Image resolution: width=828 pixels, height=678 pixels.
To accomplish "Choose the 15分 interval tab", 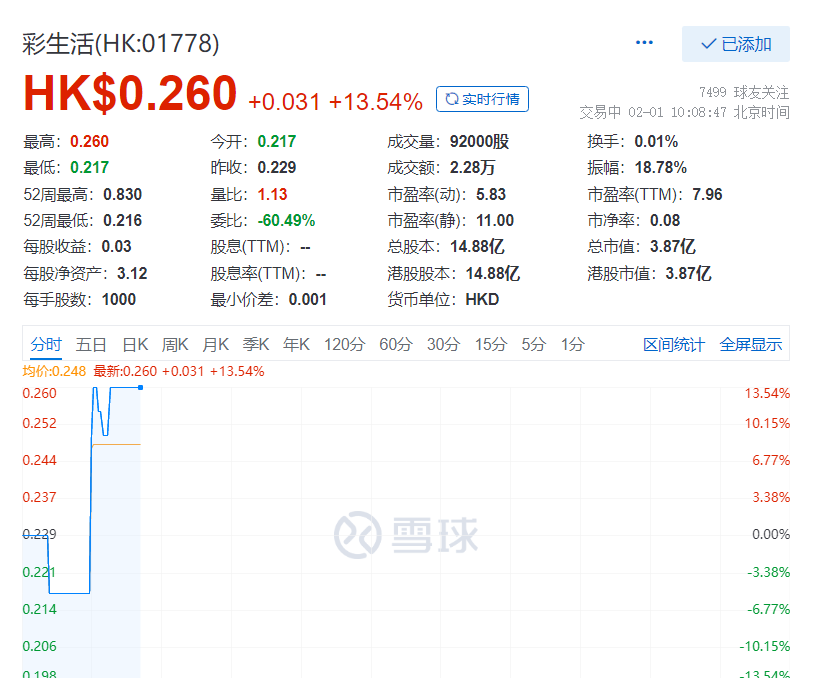I will pyautogui.click(x=491, y=344).
